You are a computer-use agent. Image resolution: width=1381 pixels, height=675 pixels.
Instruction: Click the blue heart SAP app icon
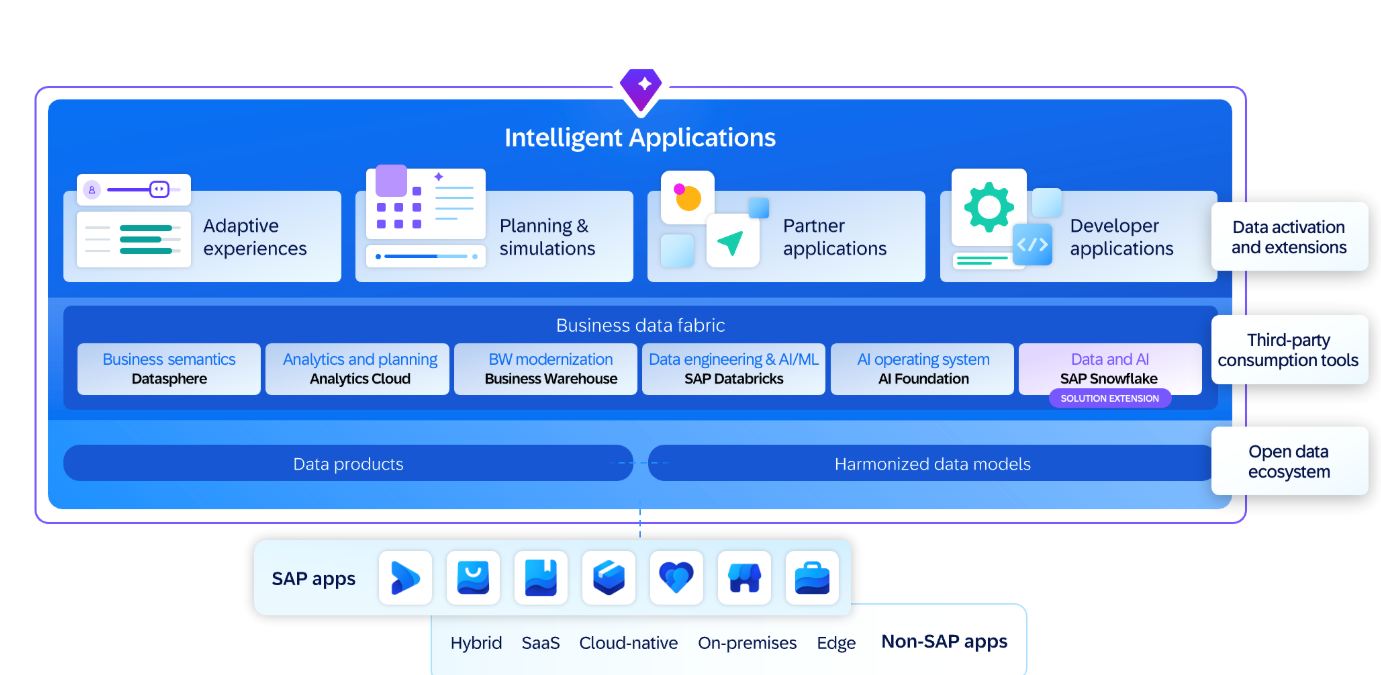676,578
